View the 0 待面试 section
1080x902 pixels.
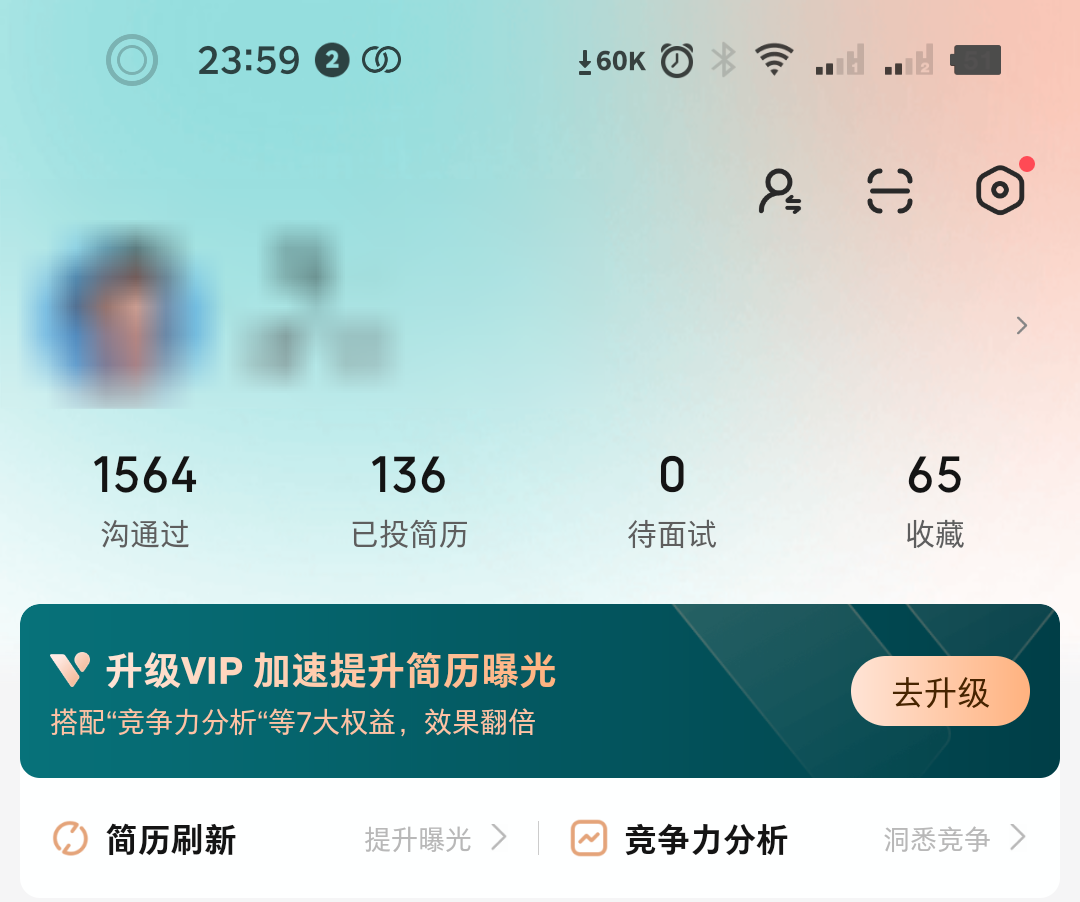pos(672,501)
